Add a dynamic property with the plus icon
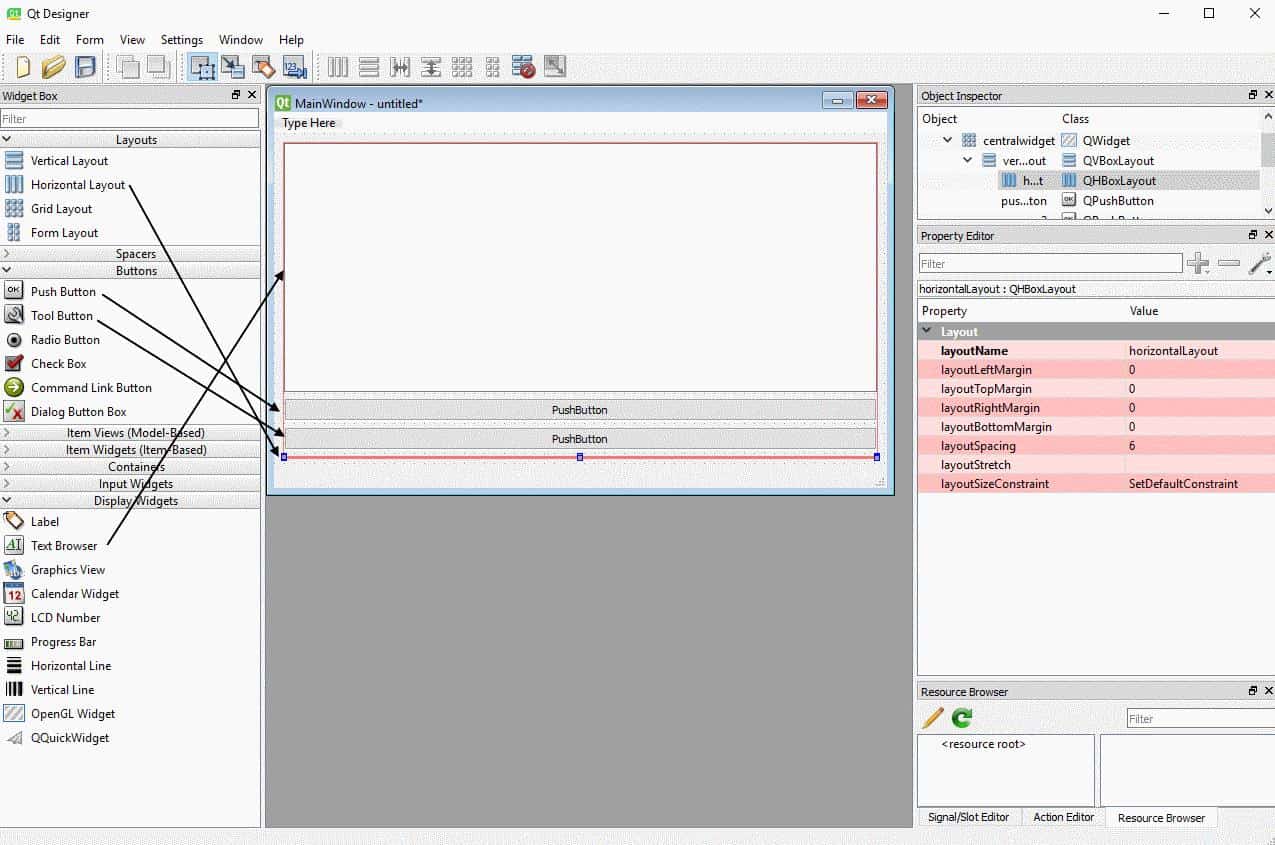1275x845 pixels. (x=1198, y=264)
